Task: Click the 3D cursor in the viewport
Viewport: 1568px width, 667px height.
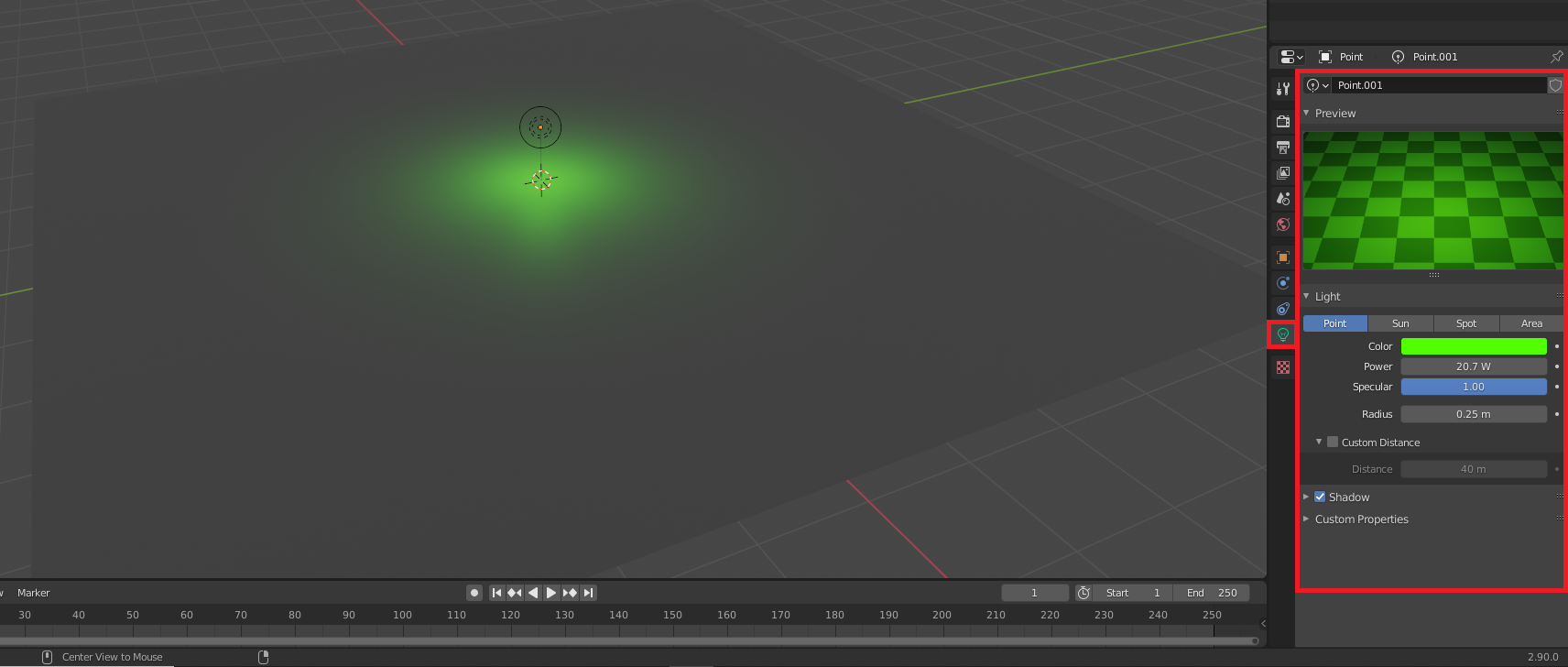Action: pos(541,180)
